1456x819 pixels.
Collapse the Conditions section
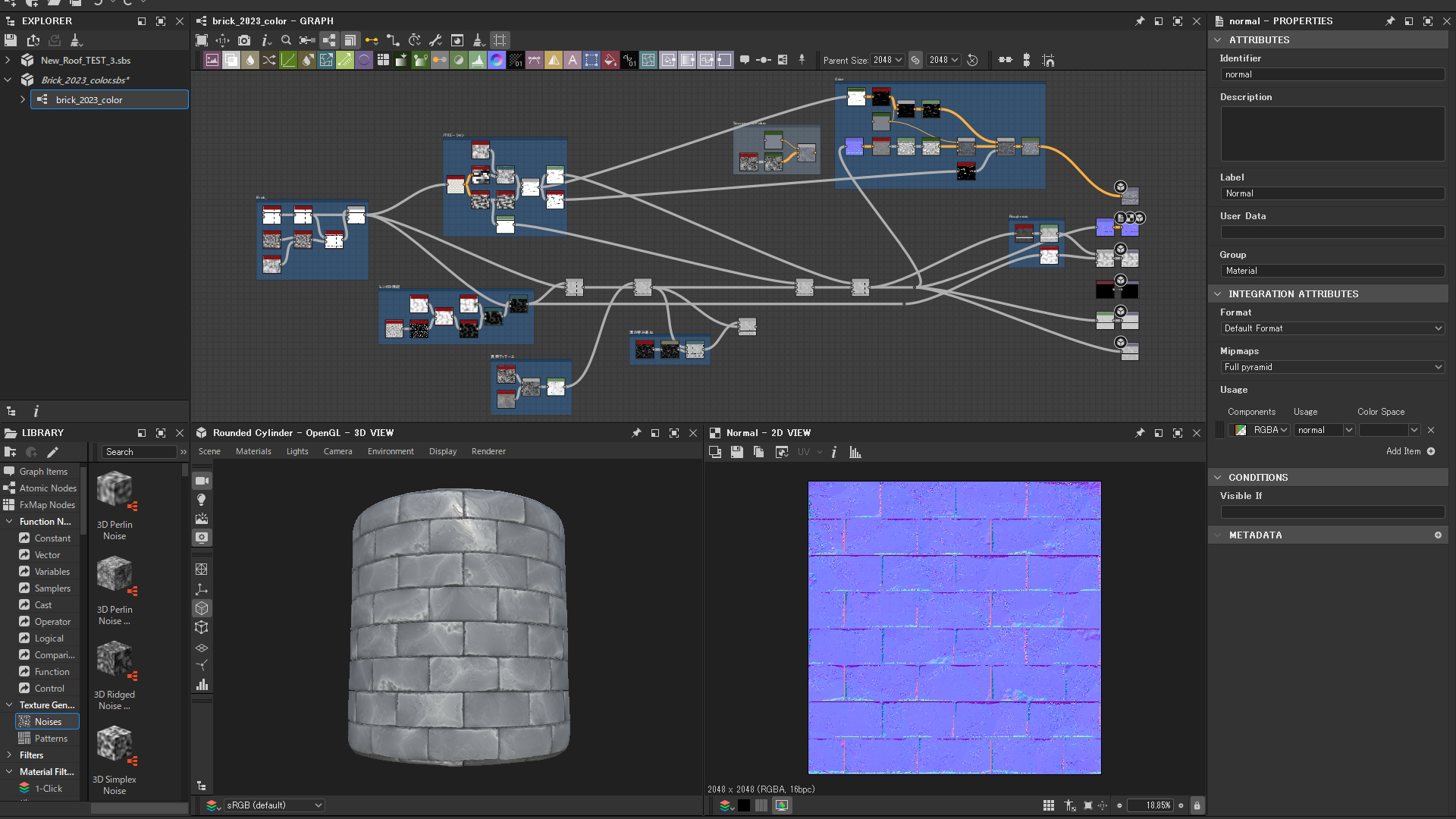[x=1218, y=478]
